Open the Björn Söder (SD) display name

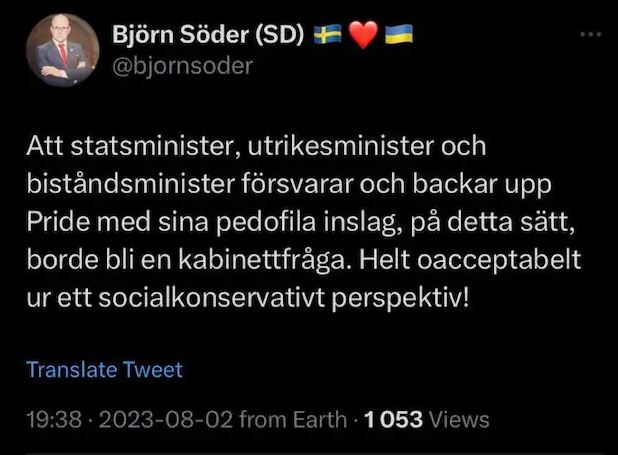point(207,36)
